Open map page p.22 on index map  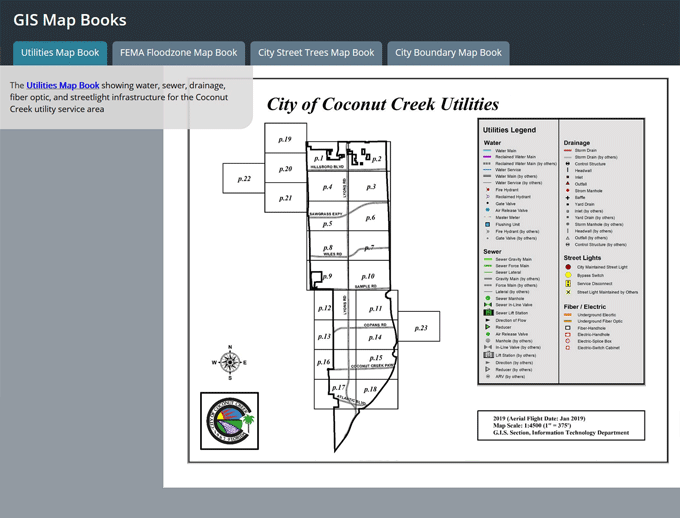(x=243, y=179)
